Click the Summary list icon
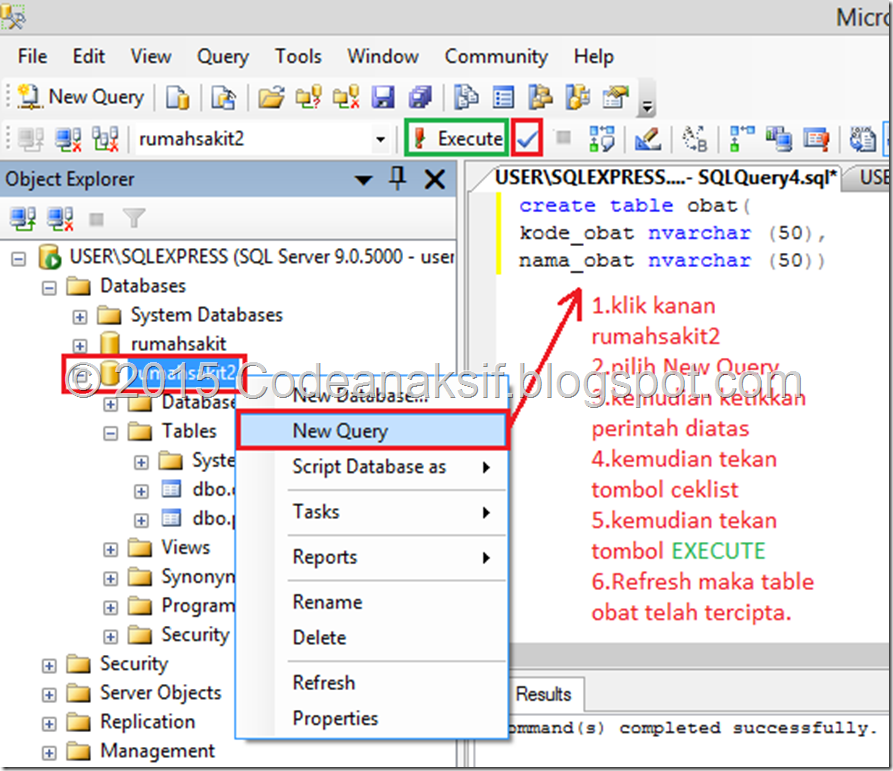Viewport: 893px width, 771px height. [503, 97]
